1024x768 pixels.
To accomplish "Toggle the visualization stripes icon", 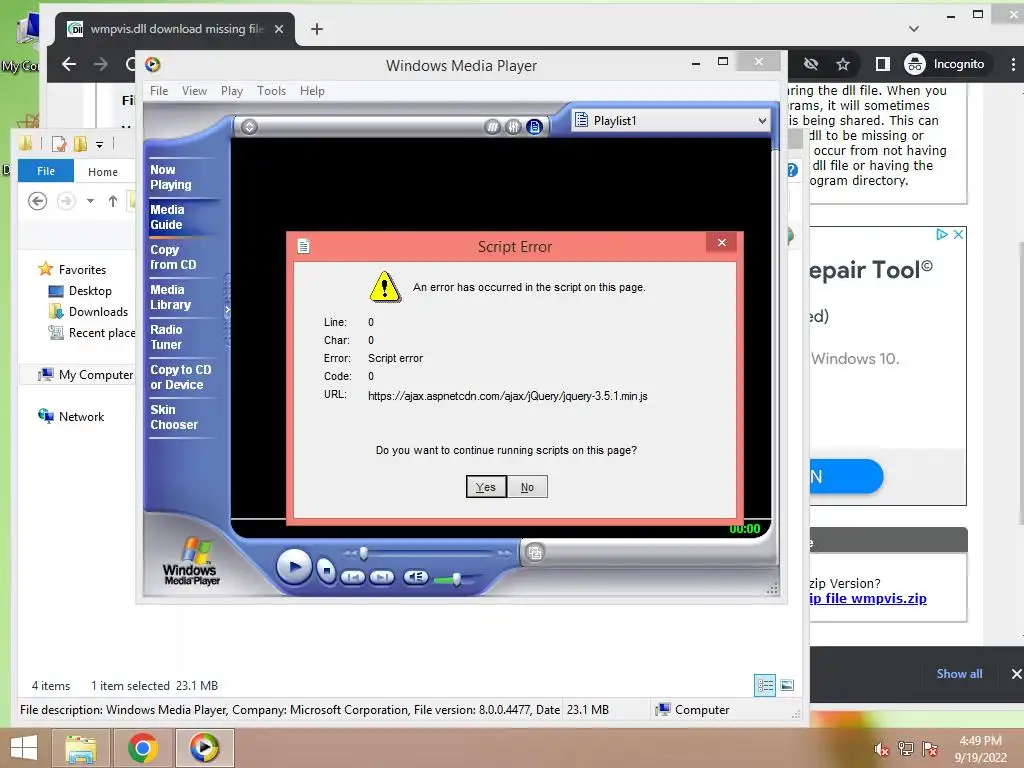I will (493, 127).
